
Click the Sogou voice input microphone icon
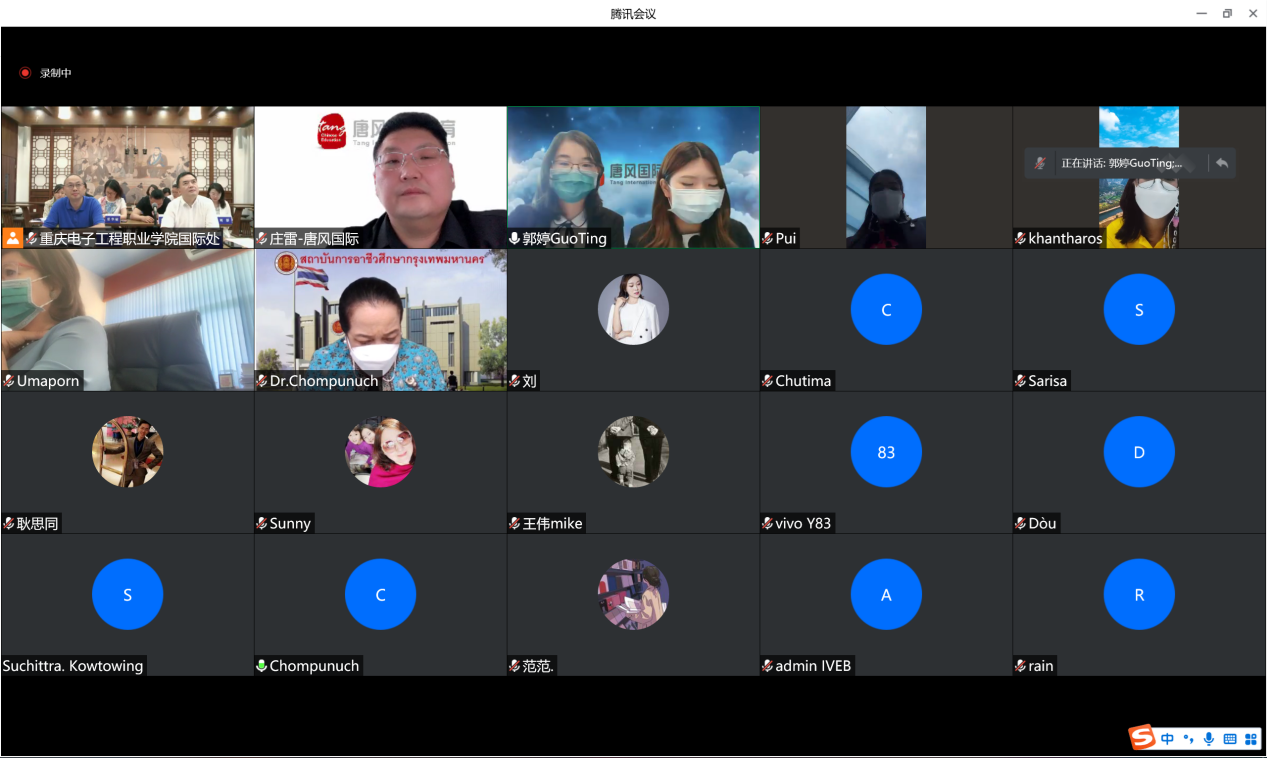click(1209, 739)
